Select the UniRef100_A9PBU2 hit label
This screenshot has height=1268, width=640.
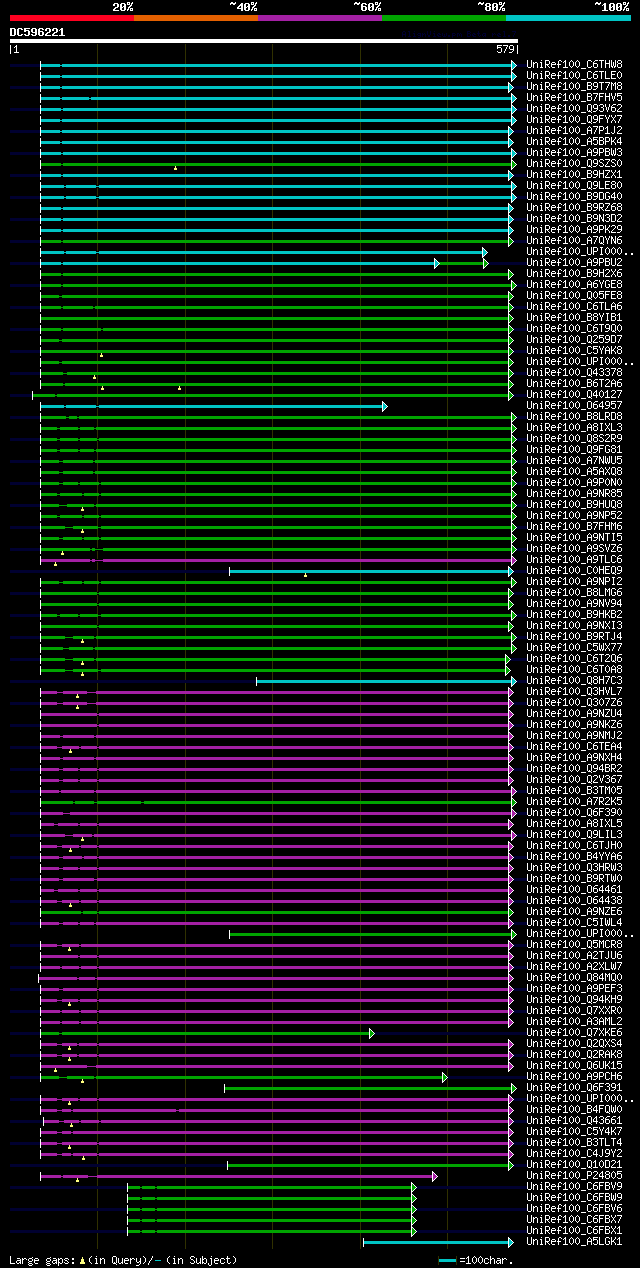pyautogui.click(x=574, y=262)
